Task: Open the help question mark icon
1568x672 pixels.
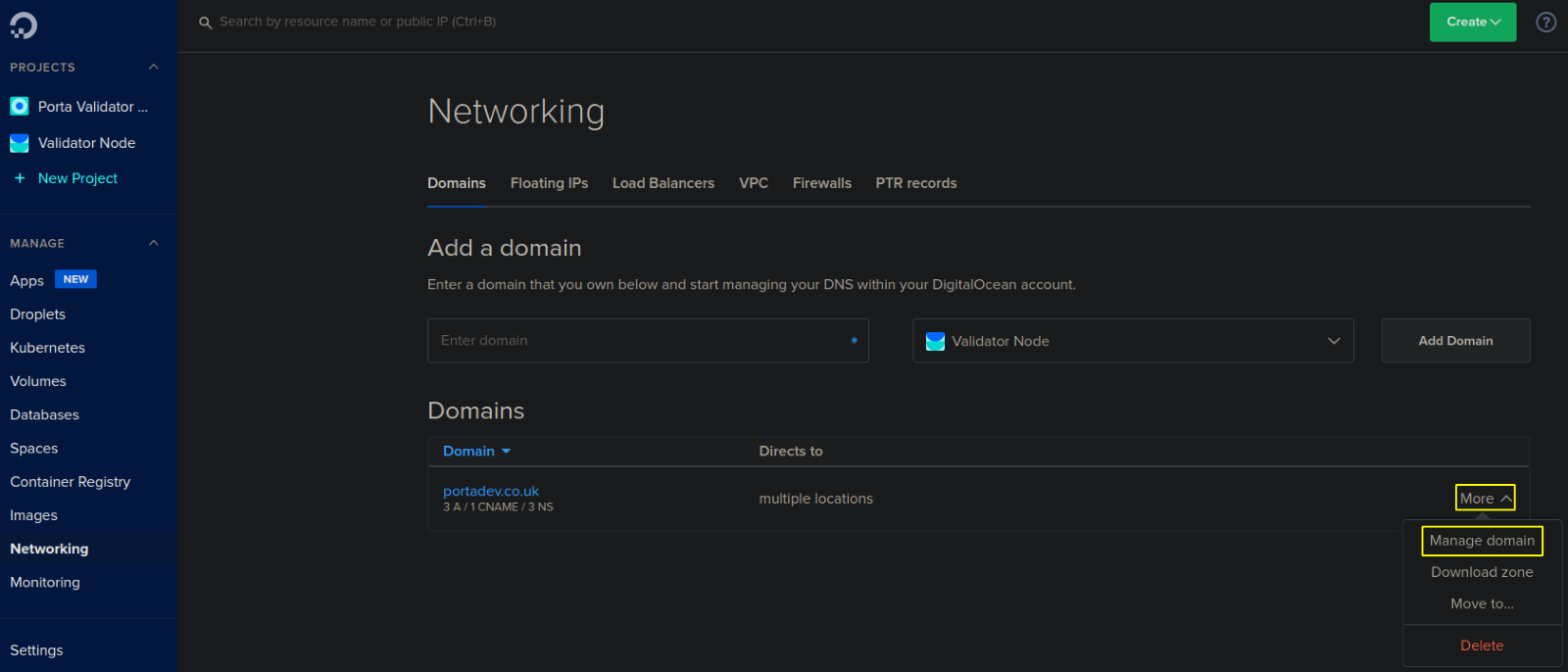Action: coord(1545,22)
